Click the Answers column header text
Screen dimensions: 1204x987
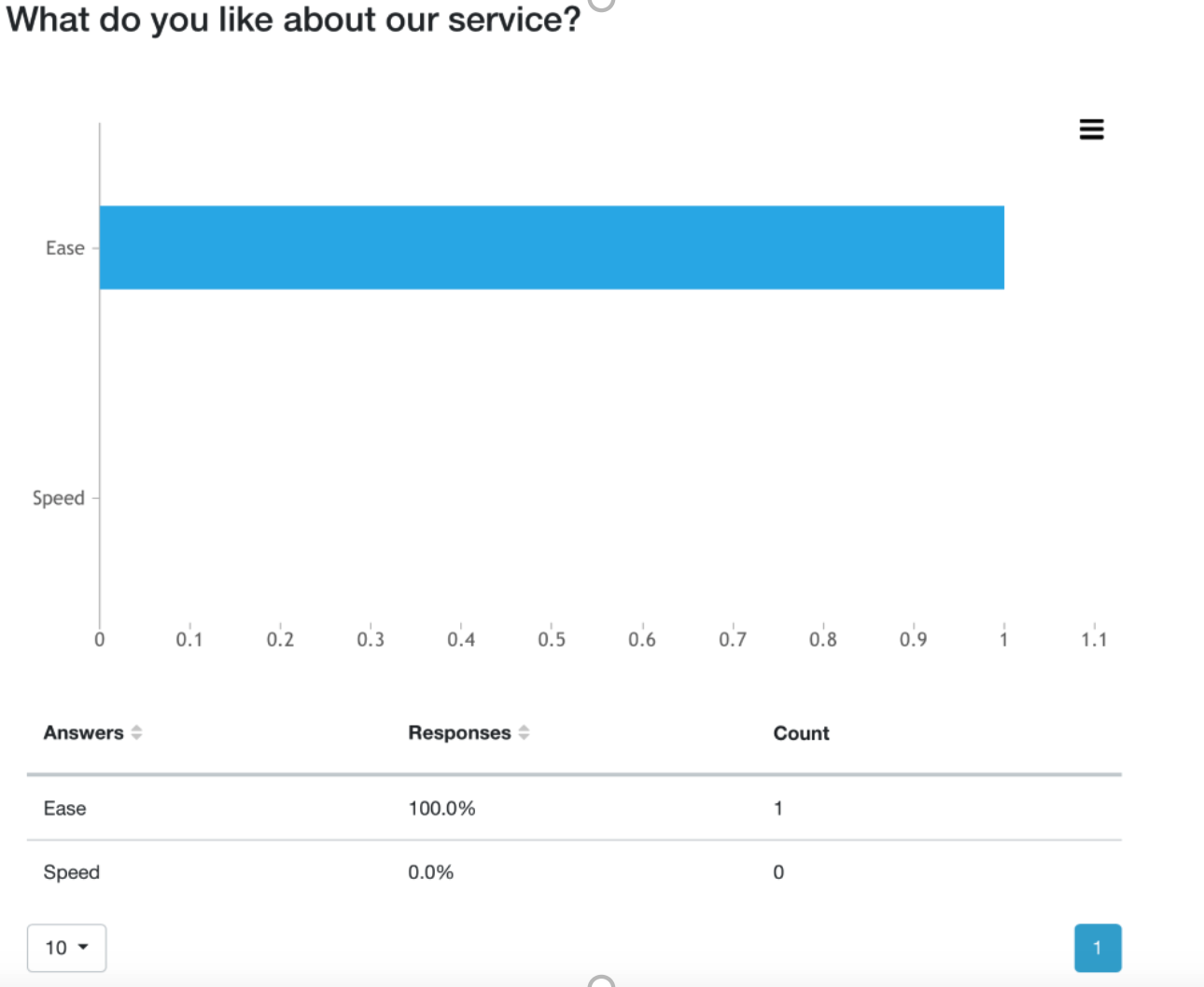83,732
